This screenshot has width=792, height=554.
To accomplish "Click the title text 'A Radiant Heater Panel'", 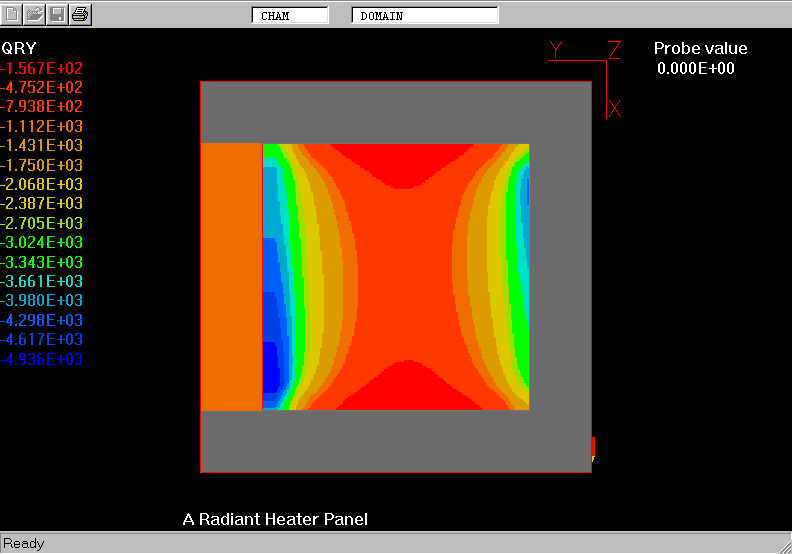I will [275, 519].
